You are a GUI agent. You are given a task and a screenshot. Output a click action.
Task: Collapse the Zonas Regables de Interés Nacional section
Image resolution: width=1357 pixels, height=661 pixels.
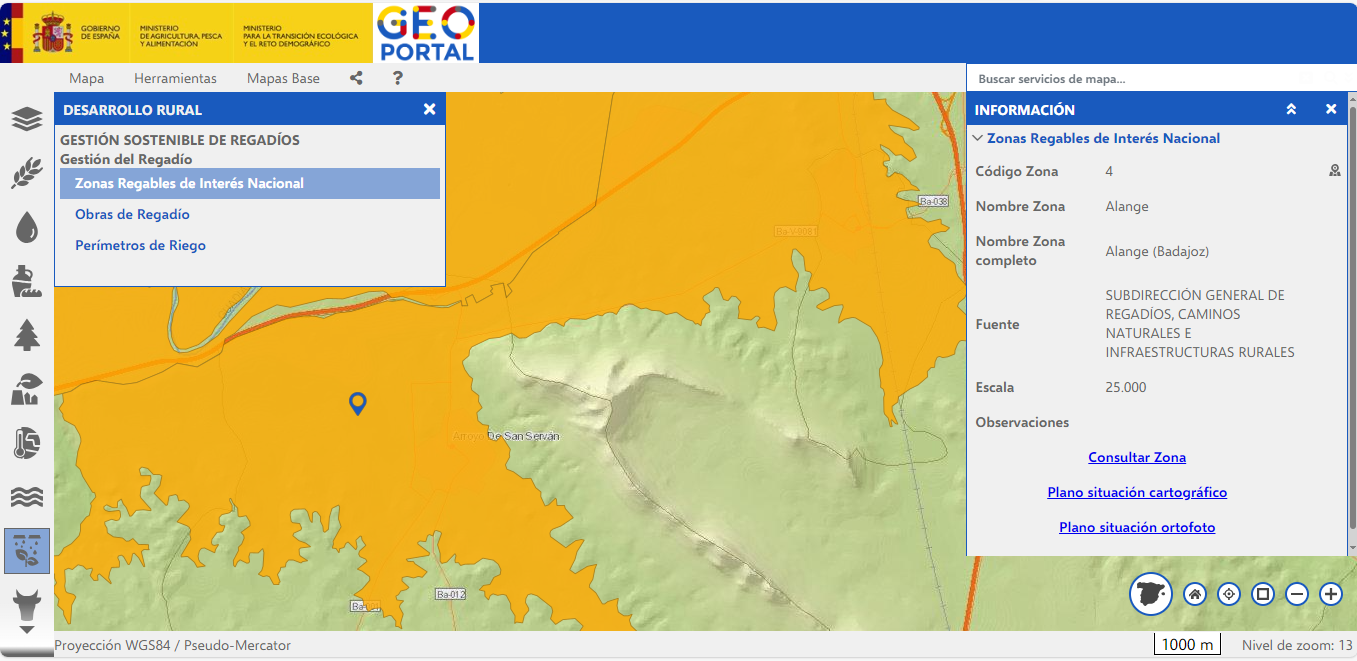[x=978, y=139]
